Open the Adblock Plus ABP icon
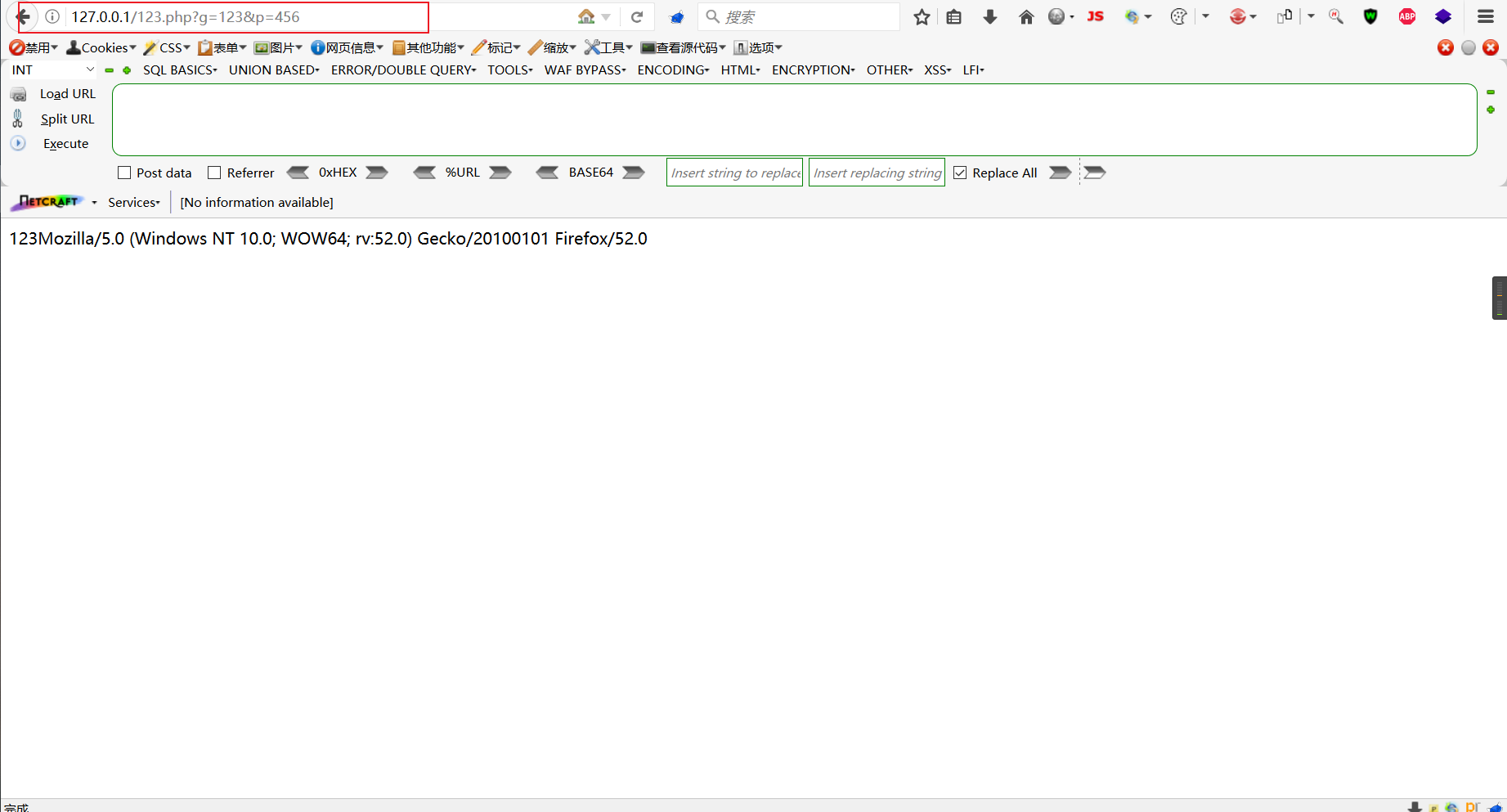Viewport: 1507px width, 812px height. (x=1407, y=16)
